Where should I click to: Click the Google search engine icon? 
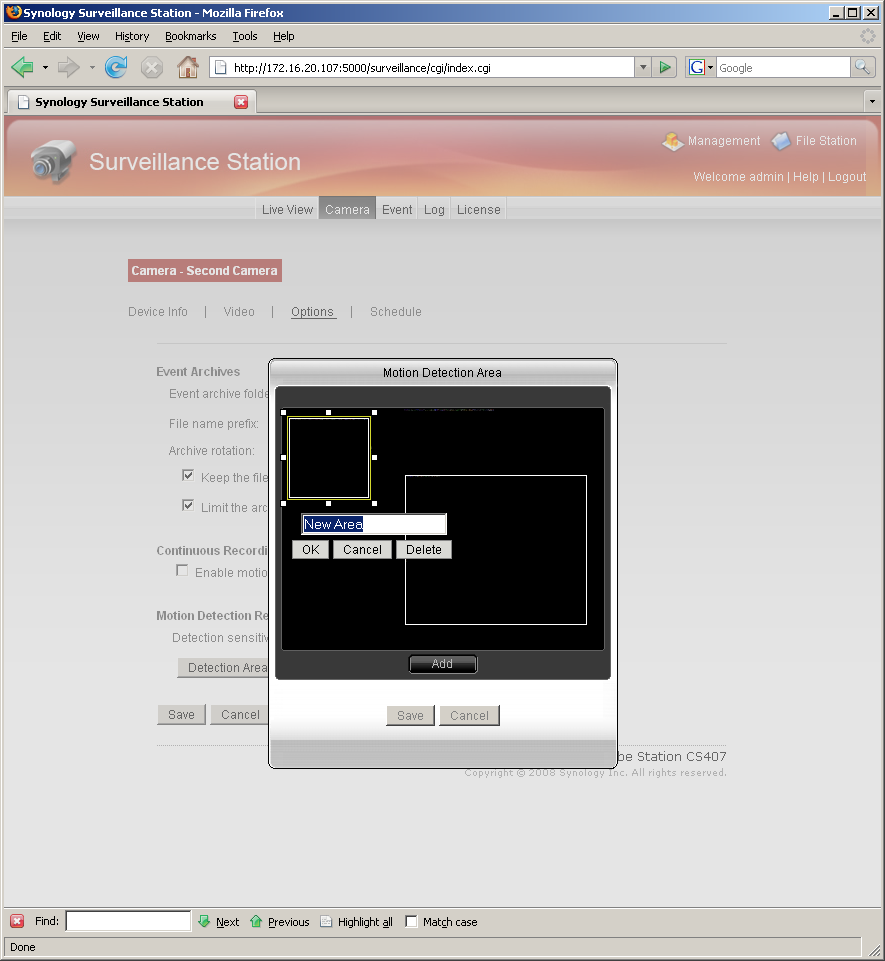pyautogui.click(x=696, y=67)
